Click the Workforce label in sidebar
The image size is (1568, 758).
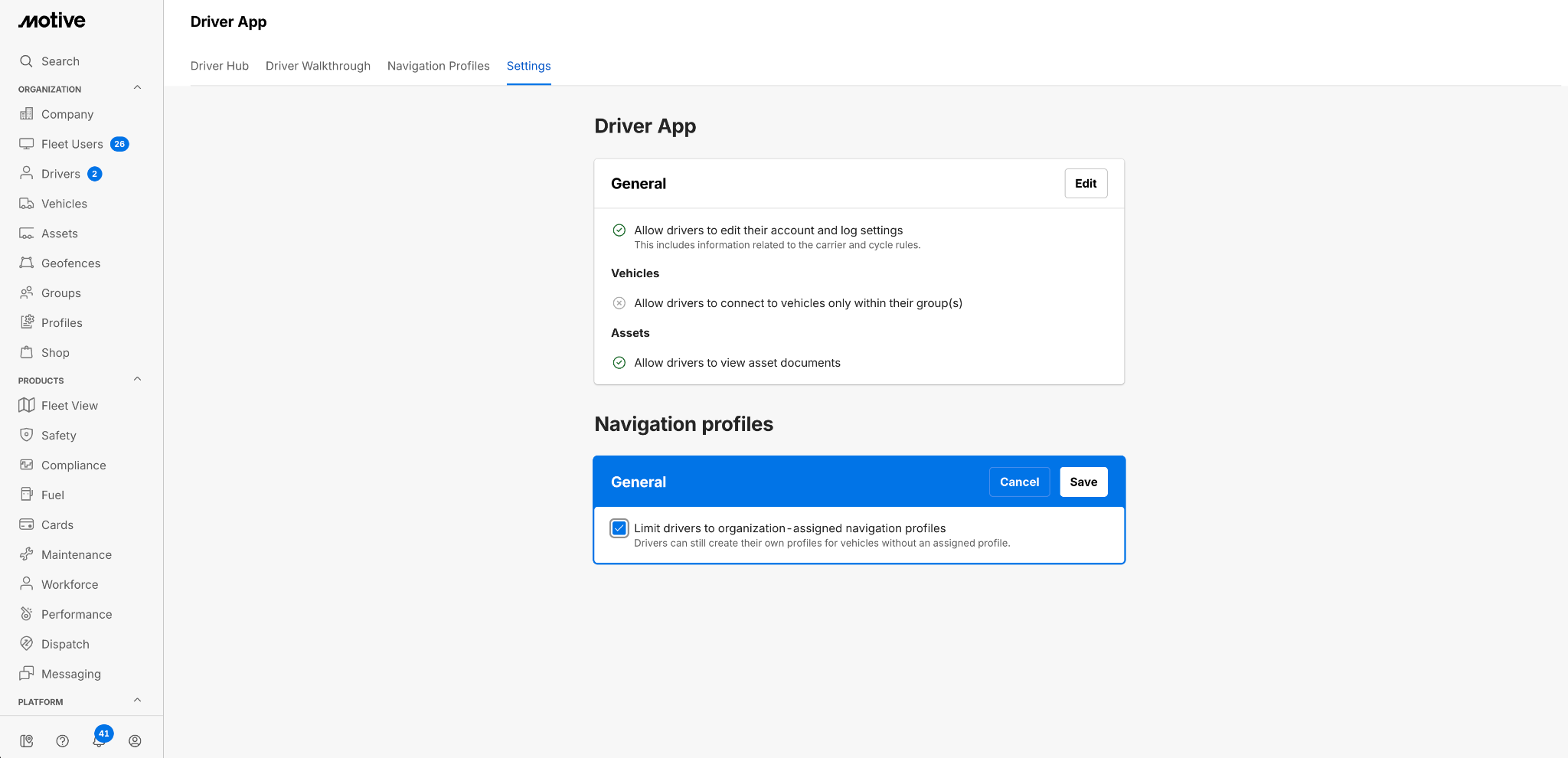(x=70, y=585)
